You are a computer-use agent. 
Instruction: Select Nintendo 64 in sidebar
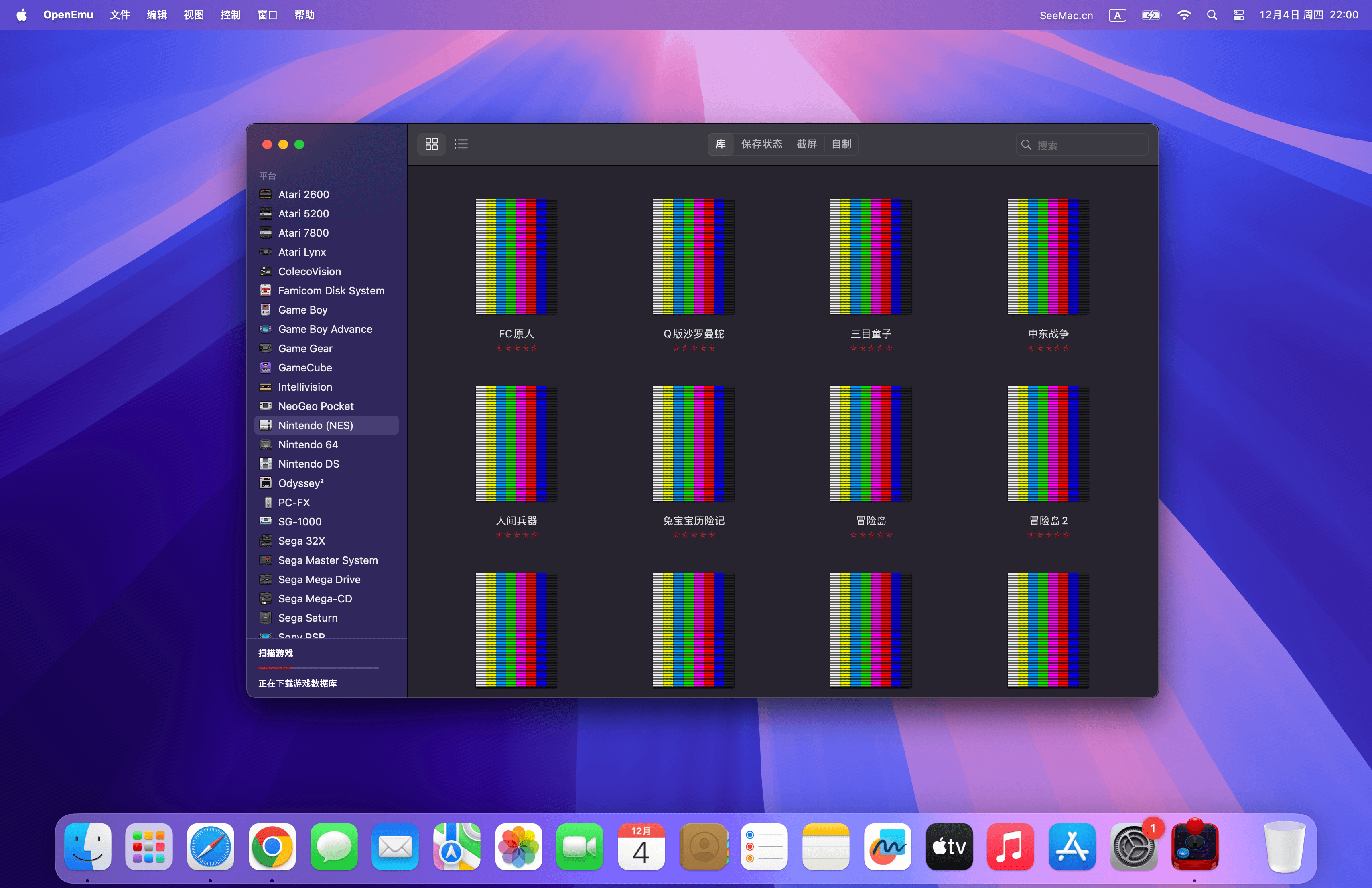pos(308,445)
